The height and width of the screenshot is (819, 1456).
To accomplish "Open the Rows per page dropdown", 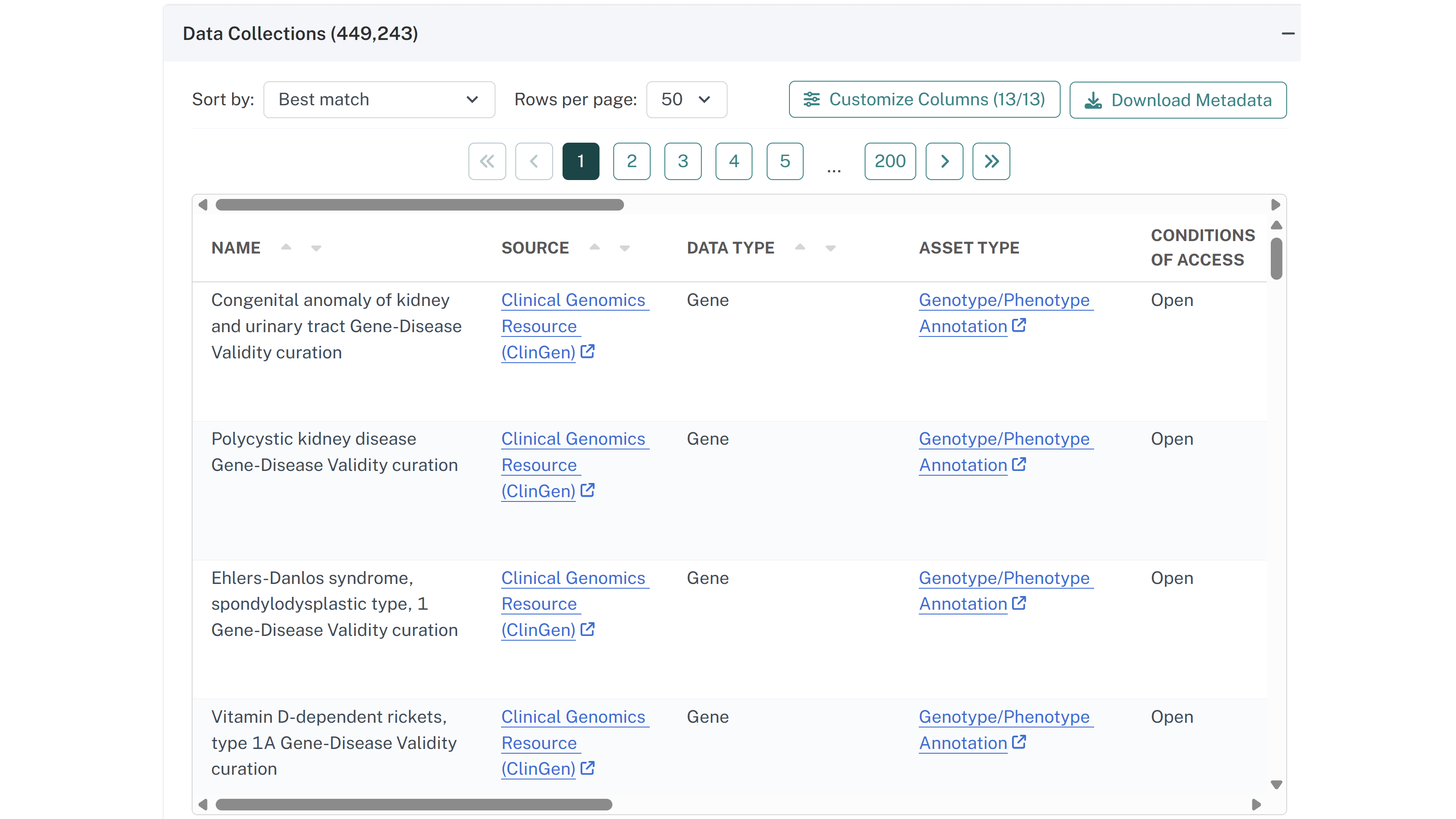I will coord(686,100).
